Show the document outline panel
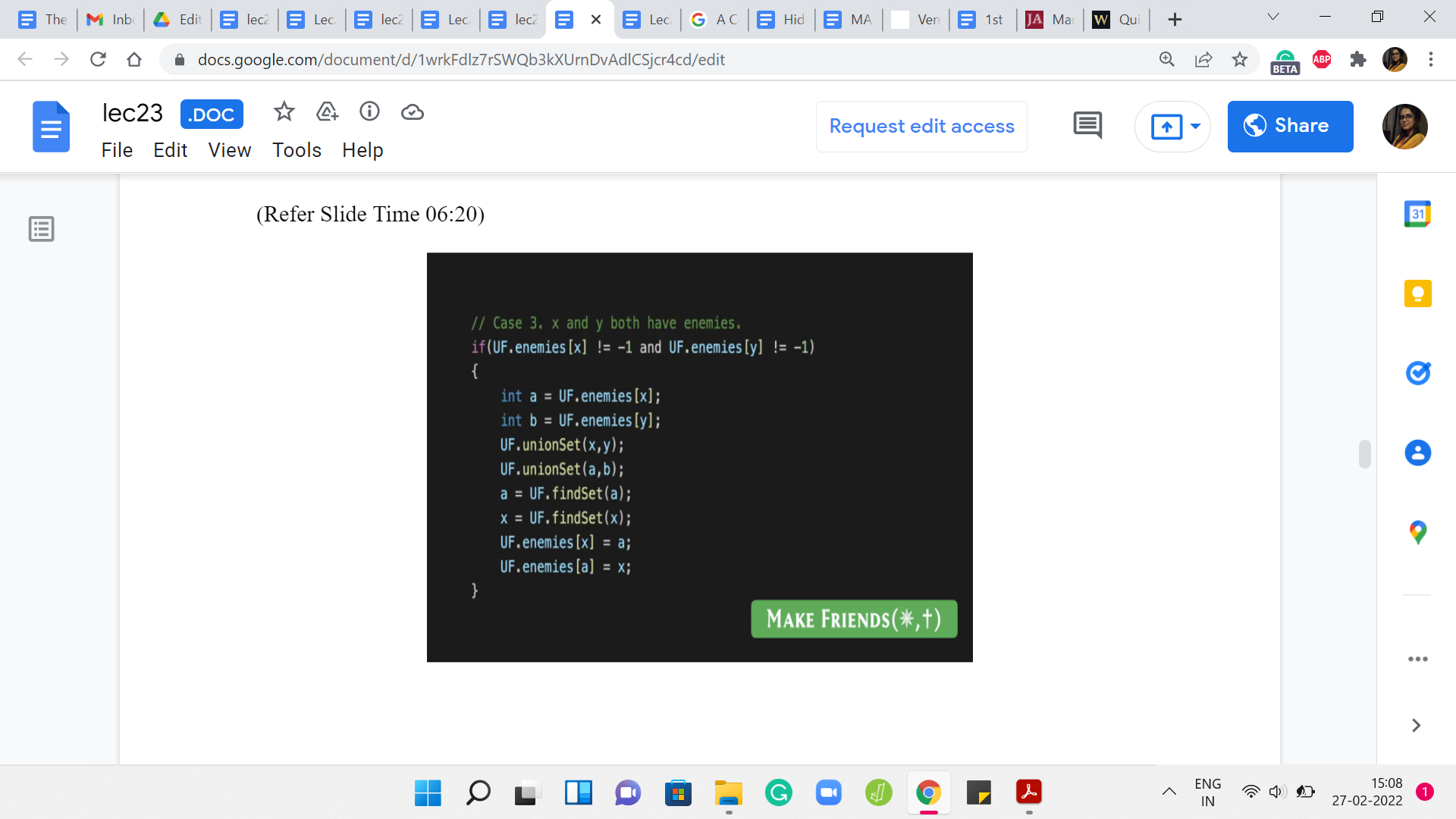The image size is (1456, 819). pos(42,229)
